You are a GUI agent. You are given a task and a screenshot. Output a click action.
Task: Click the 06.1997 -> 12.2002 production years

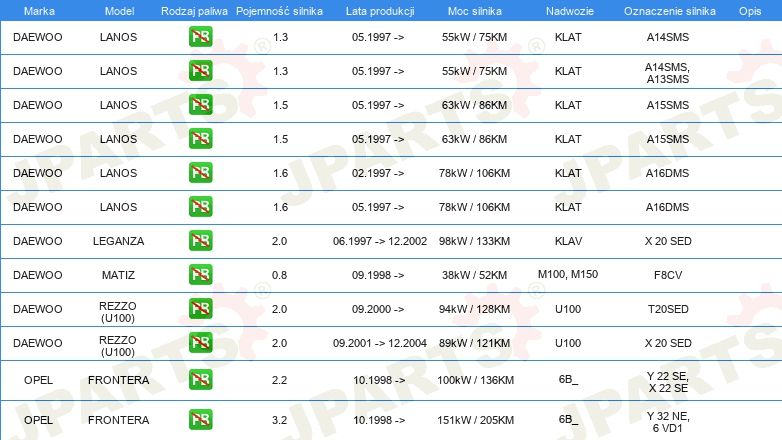[x=380, y=241]
